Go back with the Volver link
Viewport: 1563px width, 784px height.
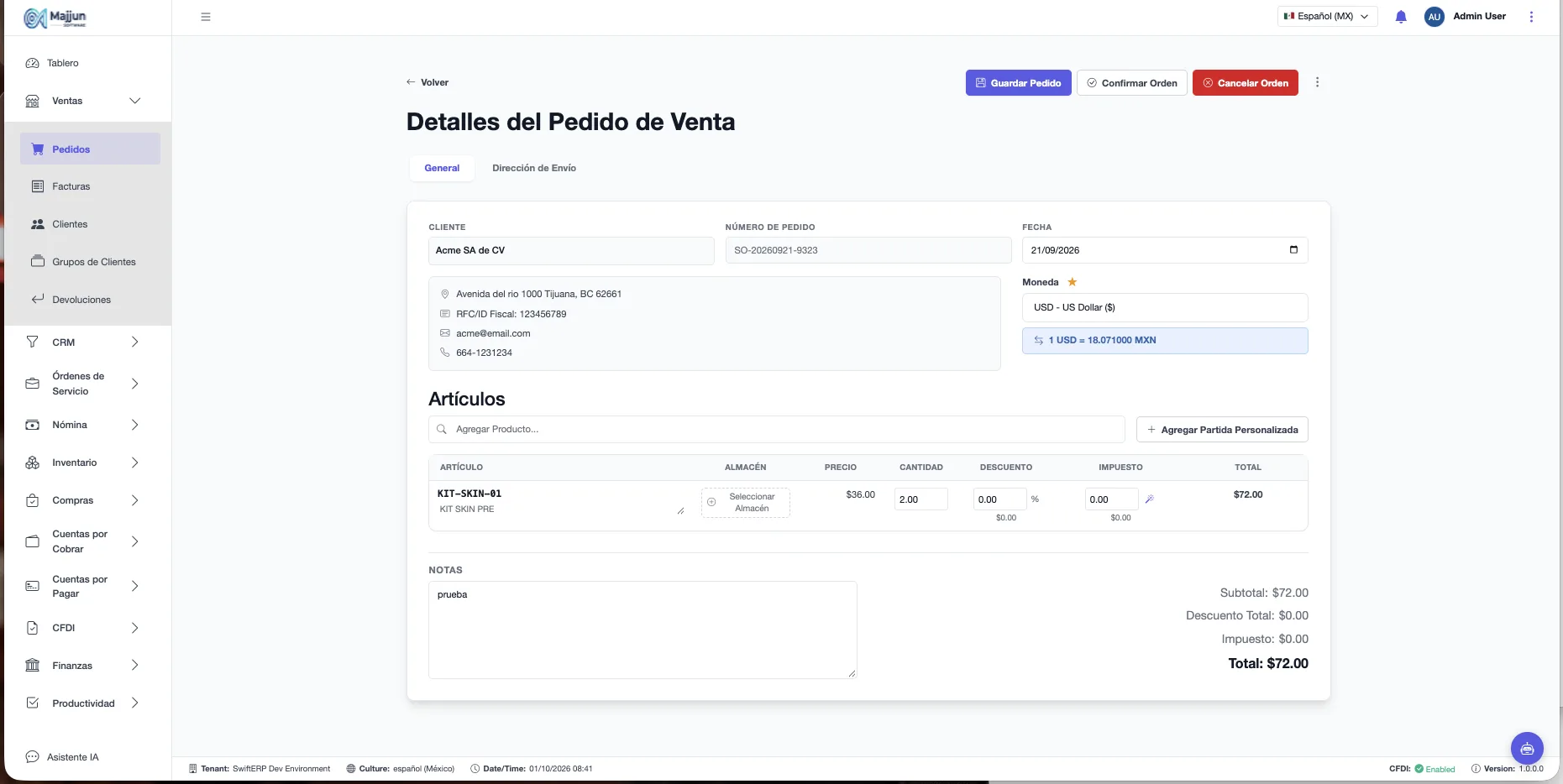[x=427, y=82]
